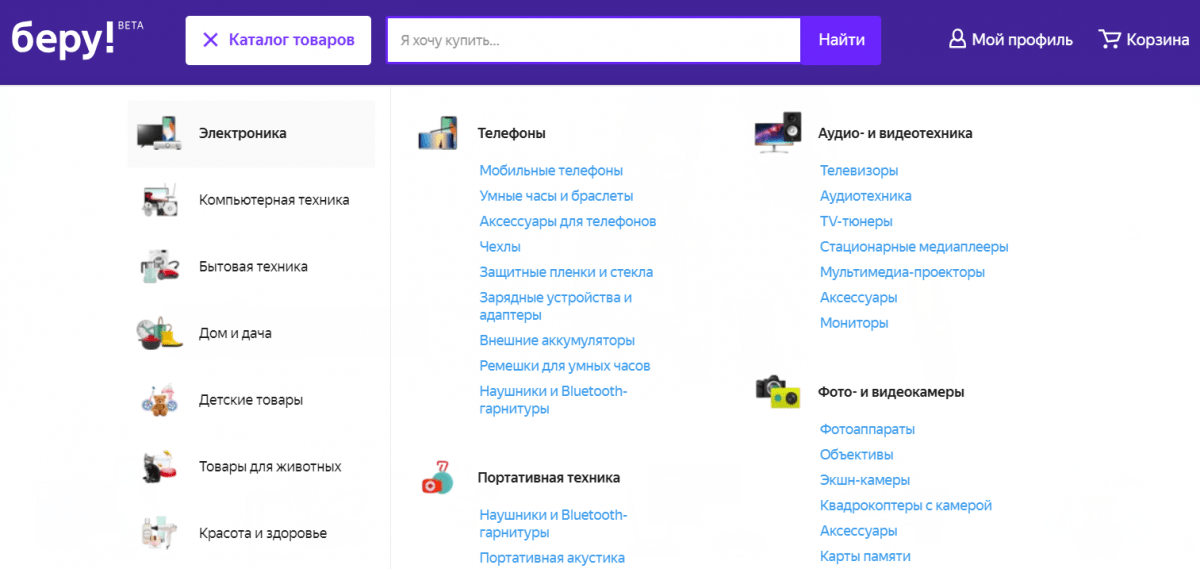Open Мультимедиа-проекторы link

[902, 272]
